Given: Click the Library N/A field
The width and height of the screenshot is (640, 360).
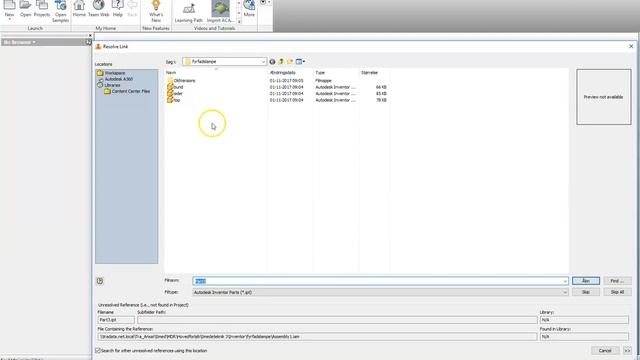Looking at the screenshot, I should coord(584,320).
